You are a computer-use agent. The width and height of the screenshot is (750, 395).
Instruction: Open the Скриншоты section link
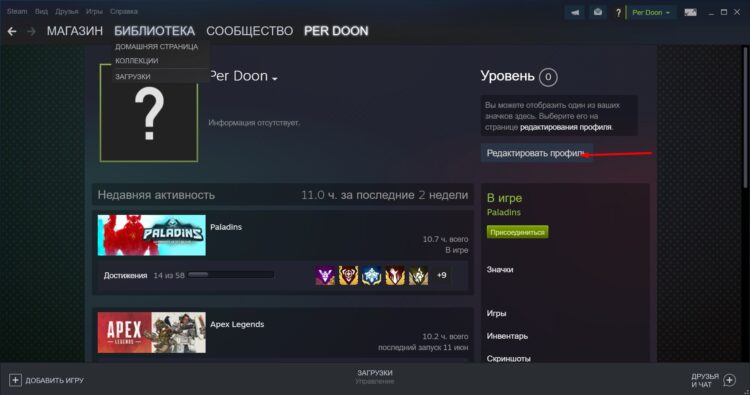coord(508,358)
